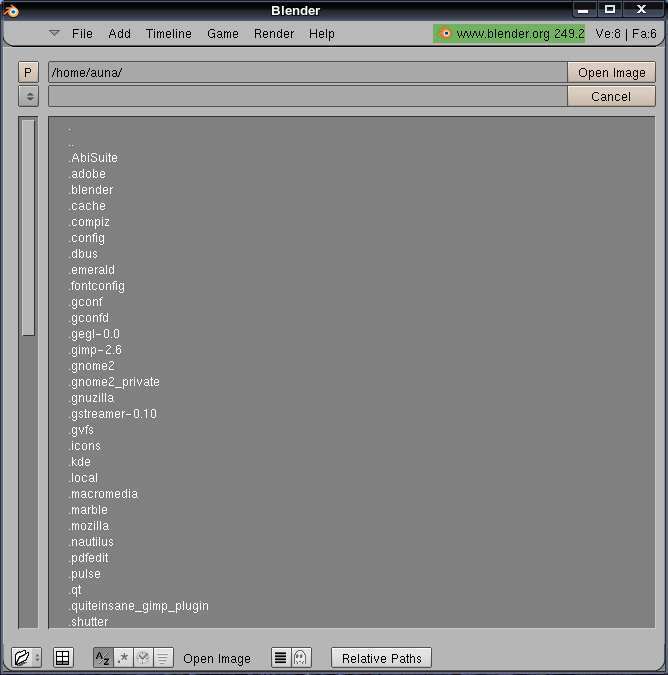This screenshot has height=675, width=668.
Task: Select the .blender folder
Action: coord(91,189)
